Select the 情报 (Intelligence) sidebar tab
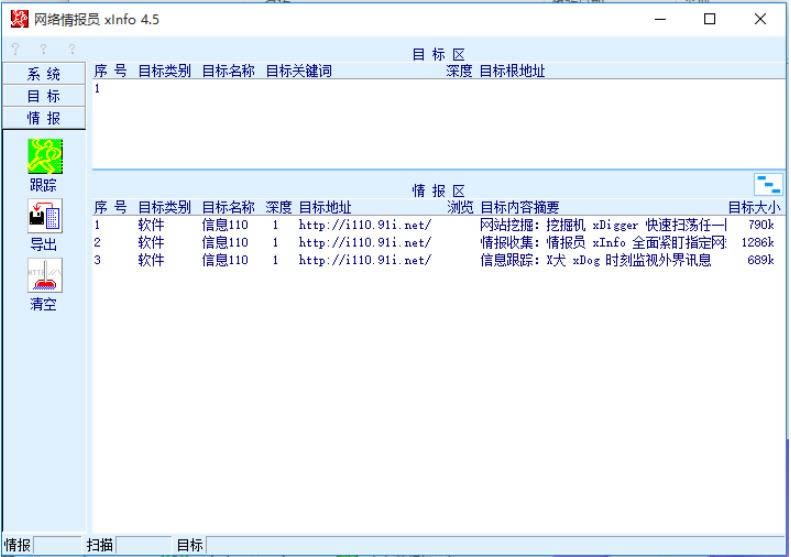 point(43,118)
